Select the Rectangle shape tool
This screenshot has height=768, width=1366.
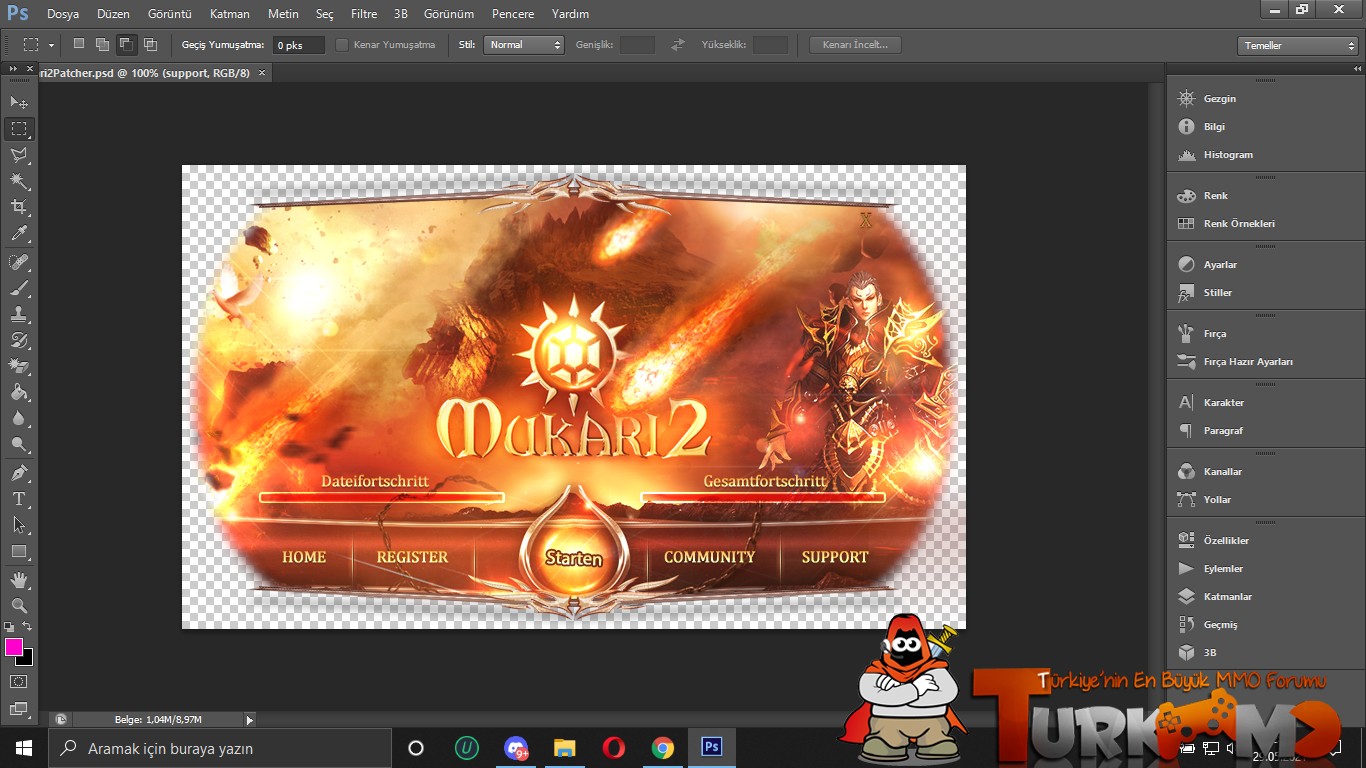(19, 551)
